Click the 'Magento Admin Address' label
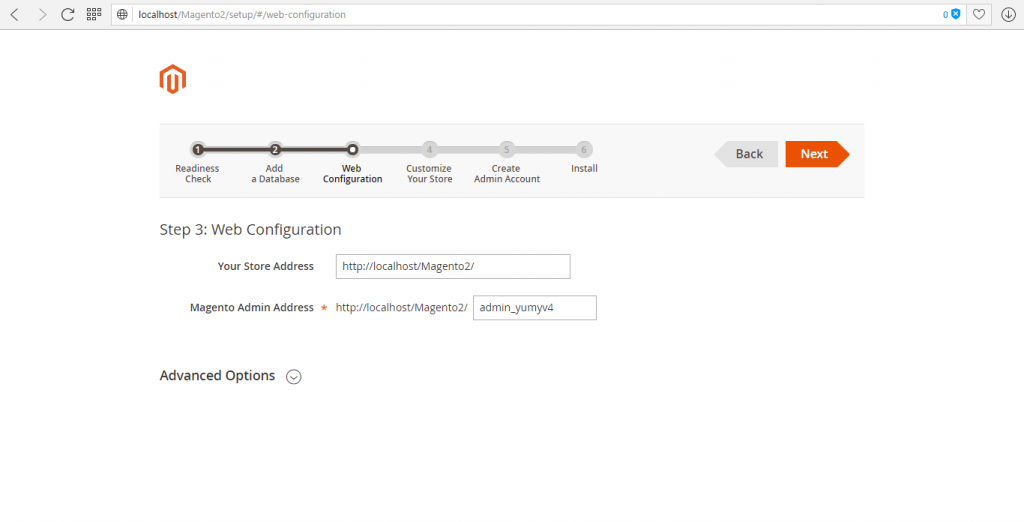 [x=251, y=308]
